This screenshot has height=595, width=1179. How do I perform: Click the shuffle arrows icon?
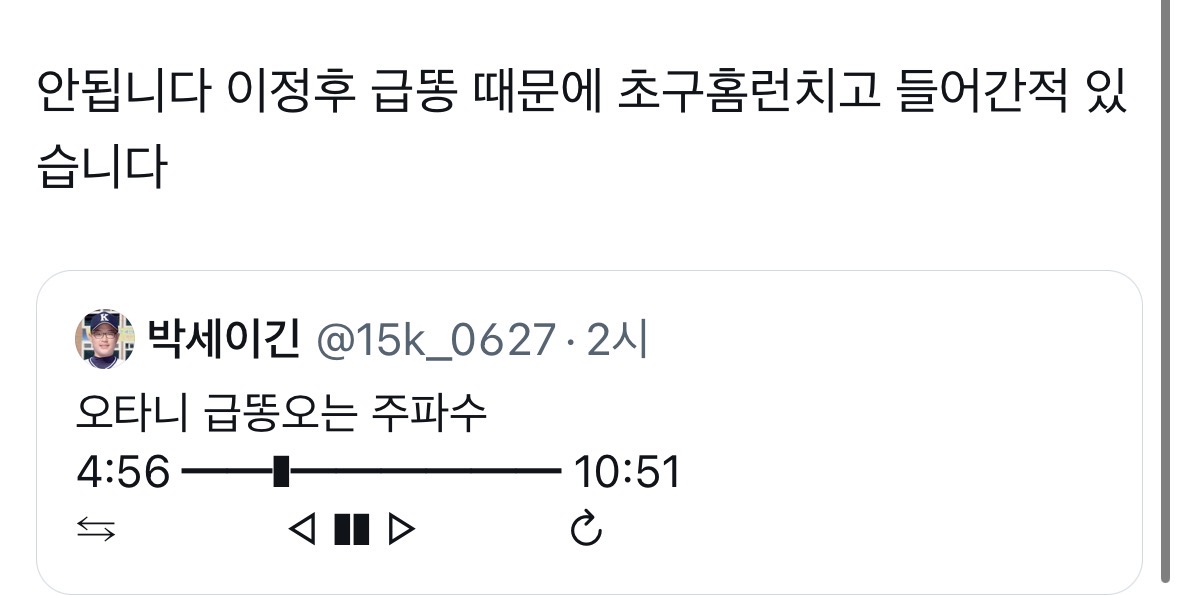(96, 530)
